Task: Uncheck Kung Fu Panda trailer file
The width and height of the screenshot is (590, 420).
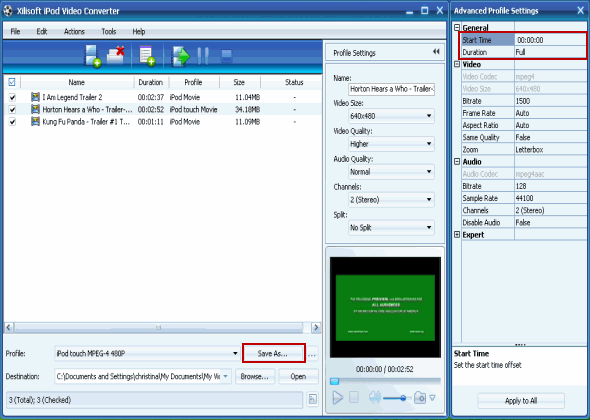Action: pos(12,122)
